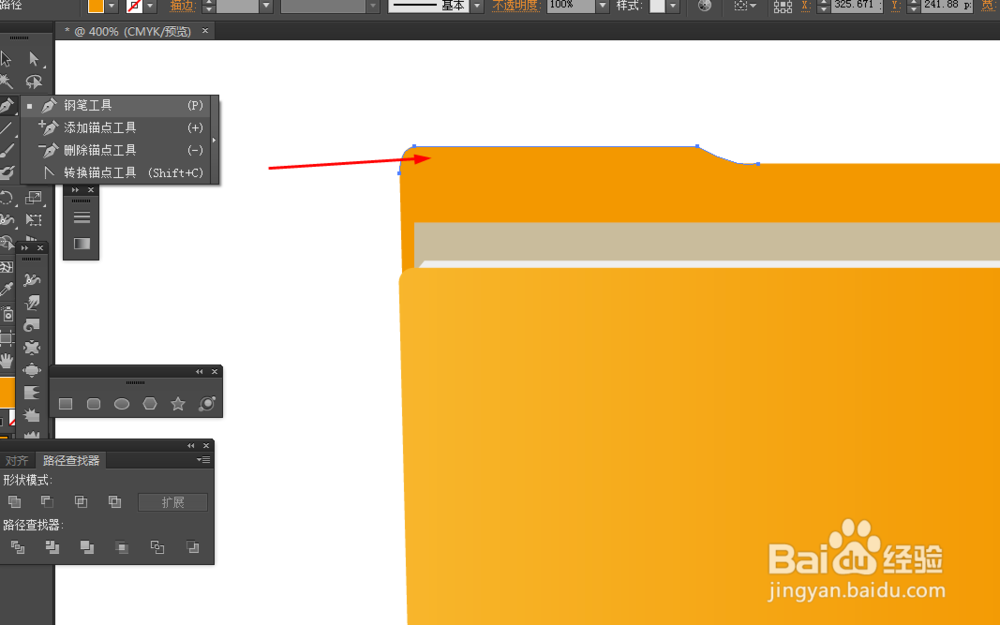
Task: Click the Trim pathfinder button
Action: pos(52,547)
